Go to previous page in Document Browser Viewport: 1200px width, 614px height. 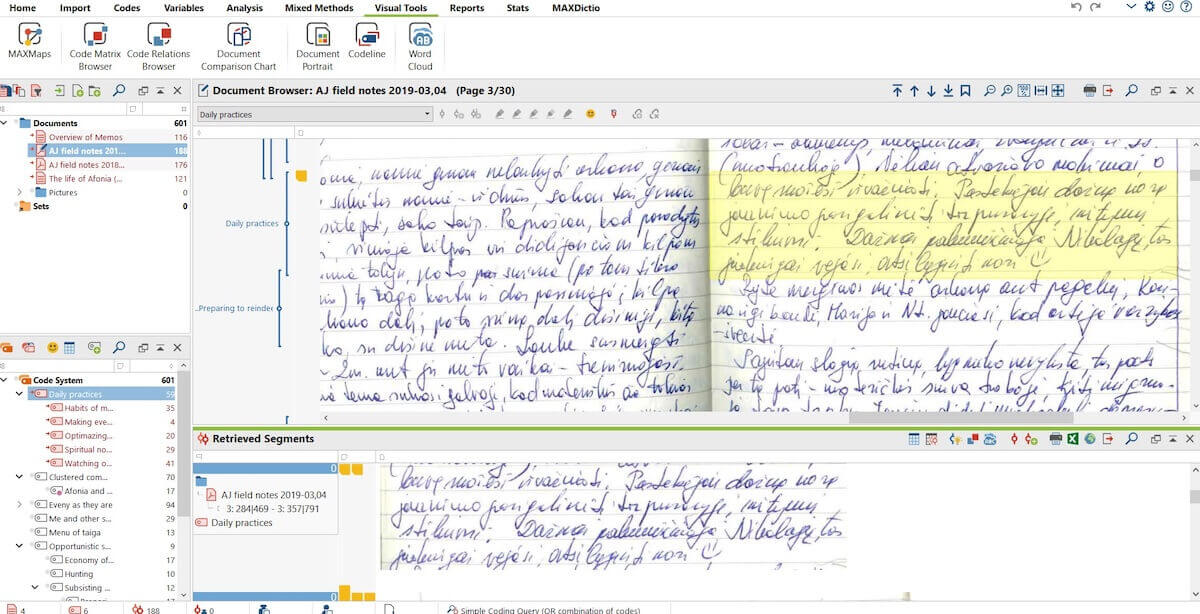(x=914, y=91)
